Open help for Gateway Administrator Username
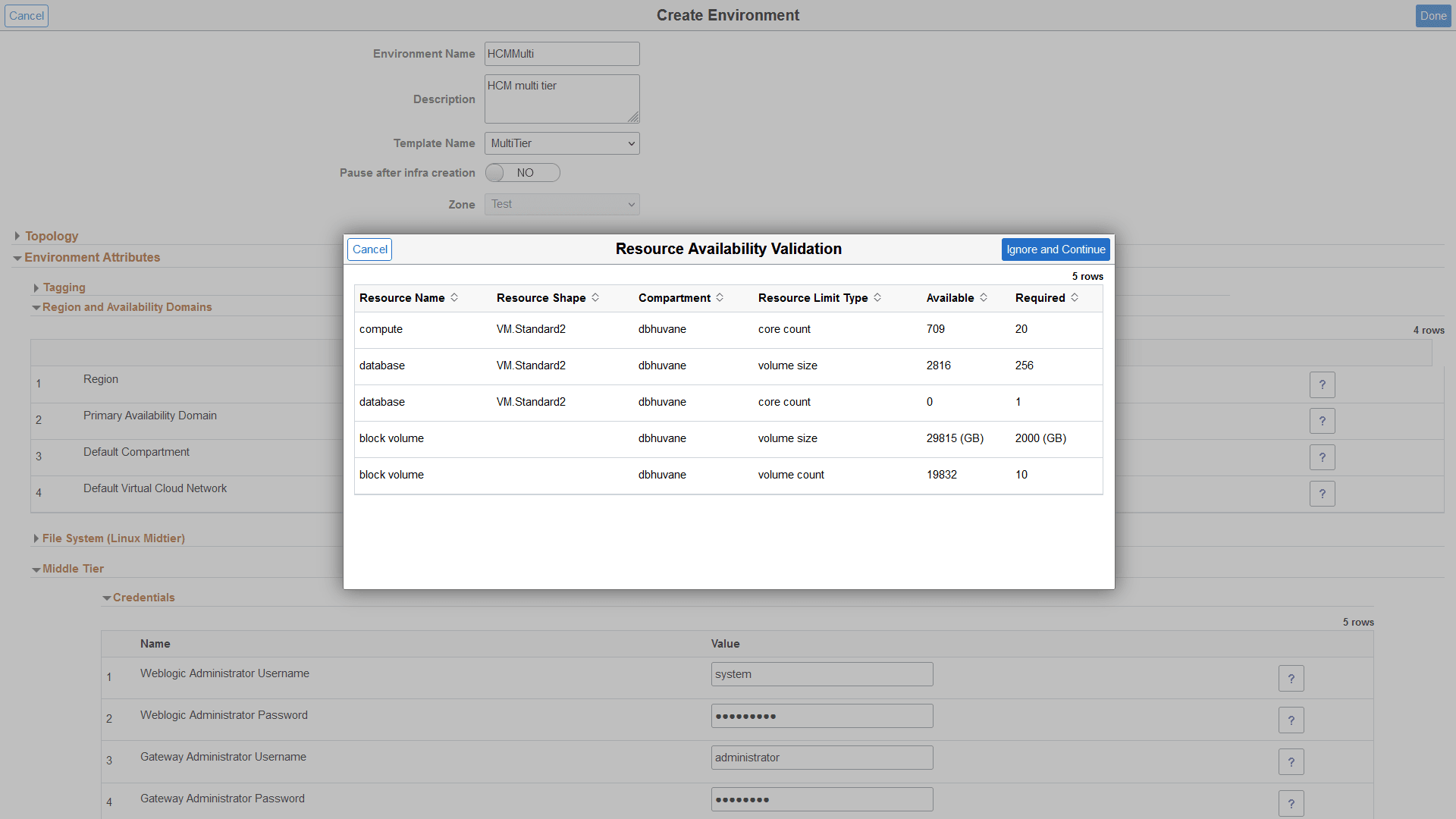The image size is (1456, 819). coord(1291,761)
